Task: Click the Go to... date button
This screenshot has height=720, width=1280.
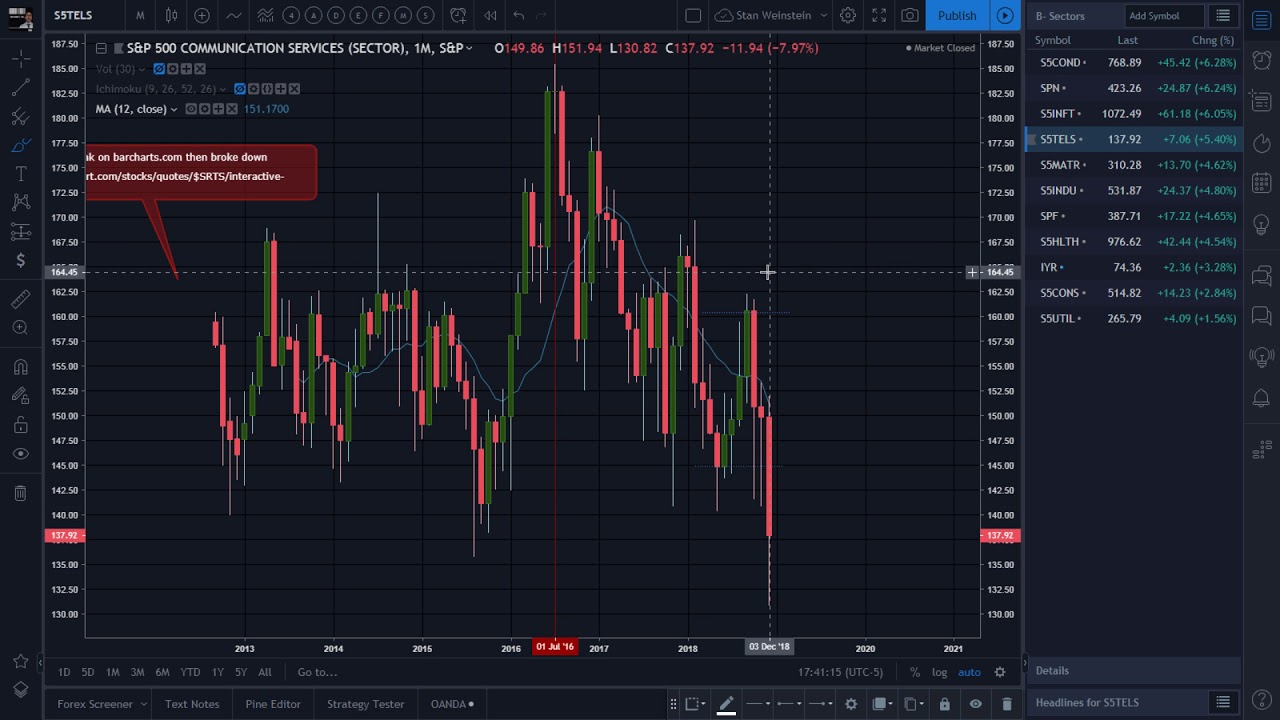Action: point(317,672)
